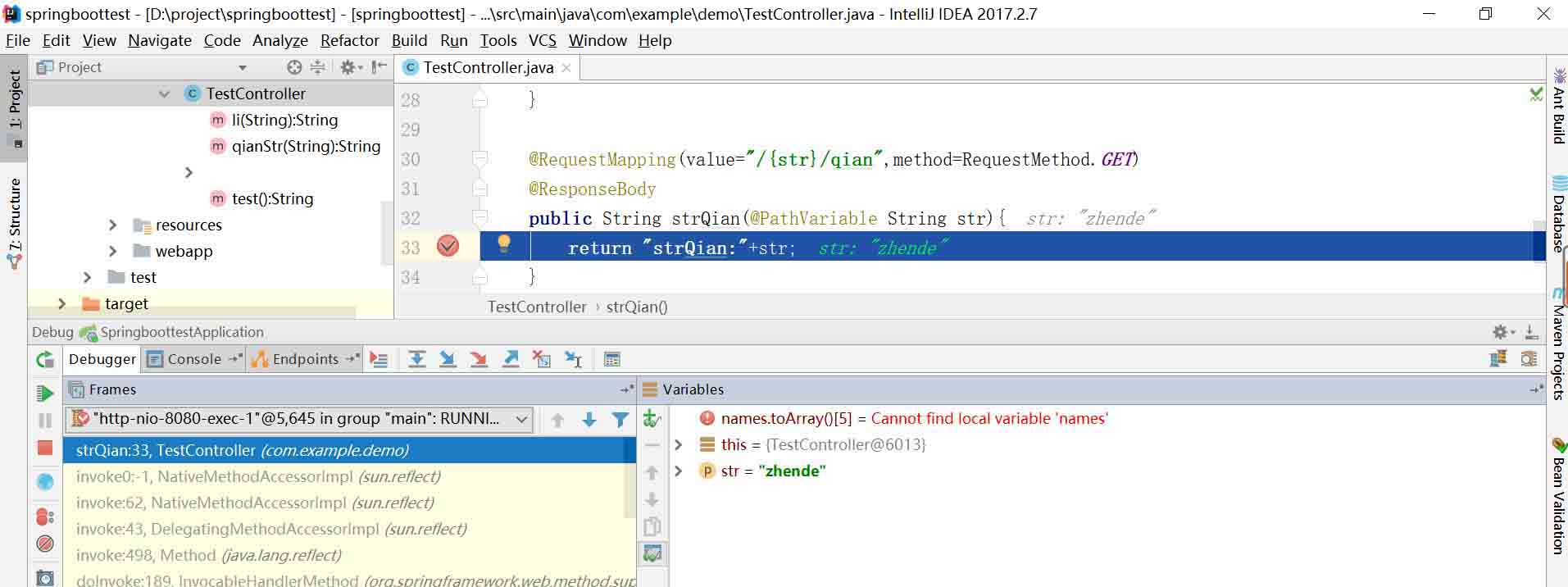Select the next frame with the down arrow
1568x587 pixels.
pos(589,420)
